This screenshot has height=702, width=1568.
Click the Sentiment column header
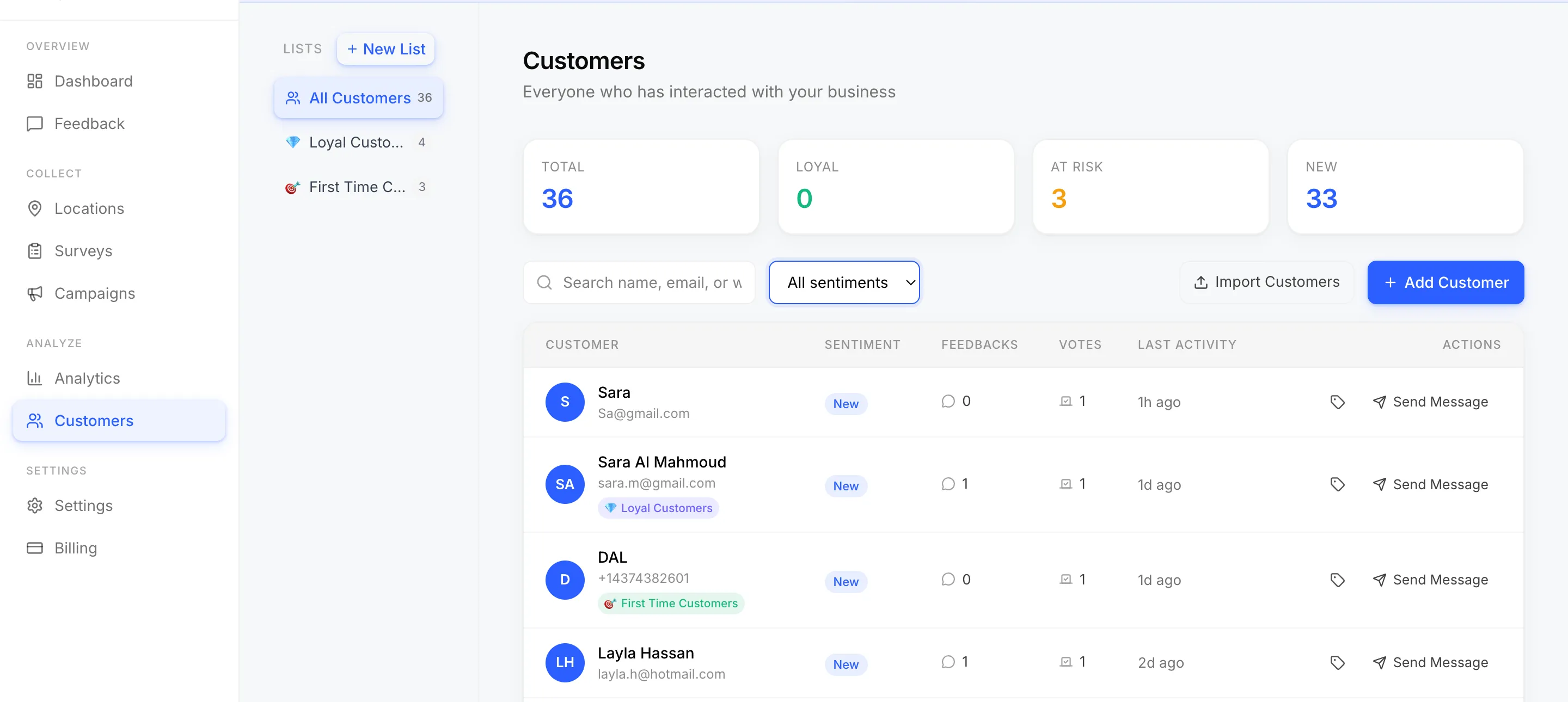pyautogui.click(x=862, y=345)
